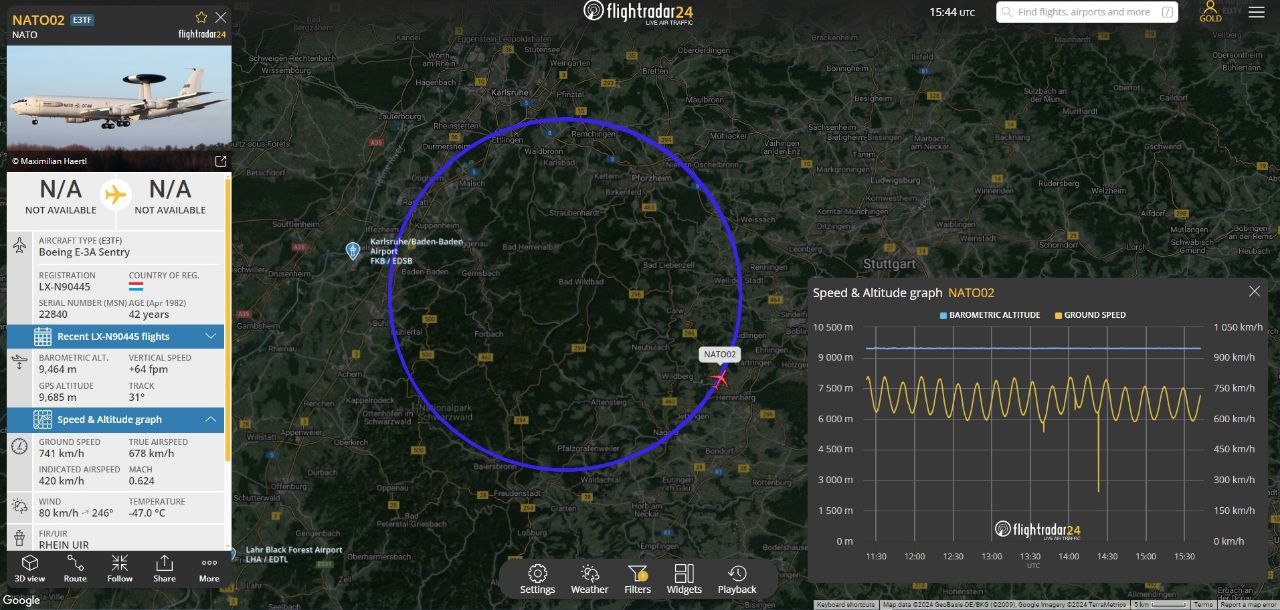This screenshot has height=610, width=1280.
Task: Click the slash keyboard shortcut icon in search
Action: tap(1167, 12)
